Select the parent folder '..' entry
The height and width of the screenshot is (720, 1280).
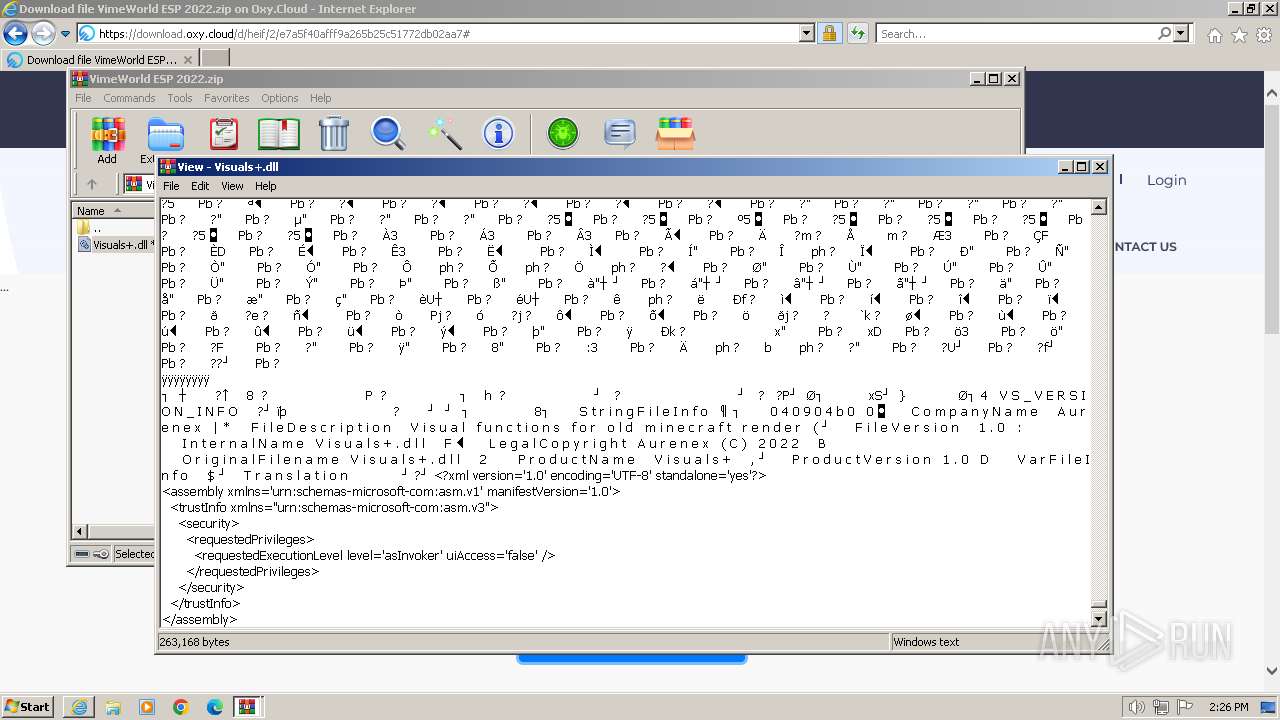[x=96, y=228]
